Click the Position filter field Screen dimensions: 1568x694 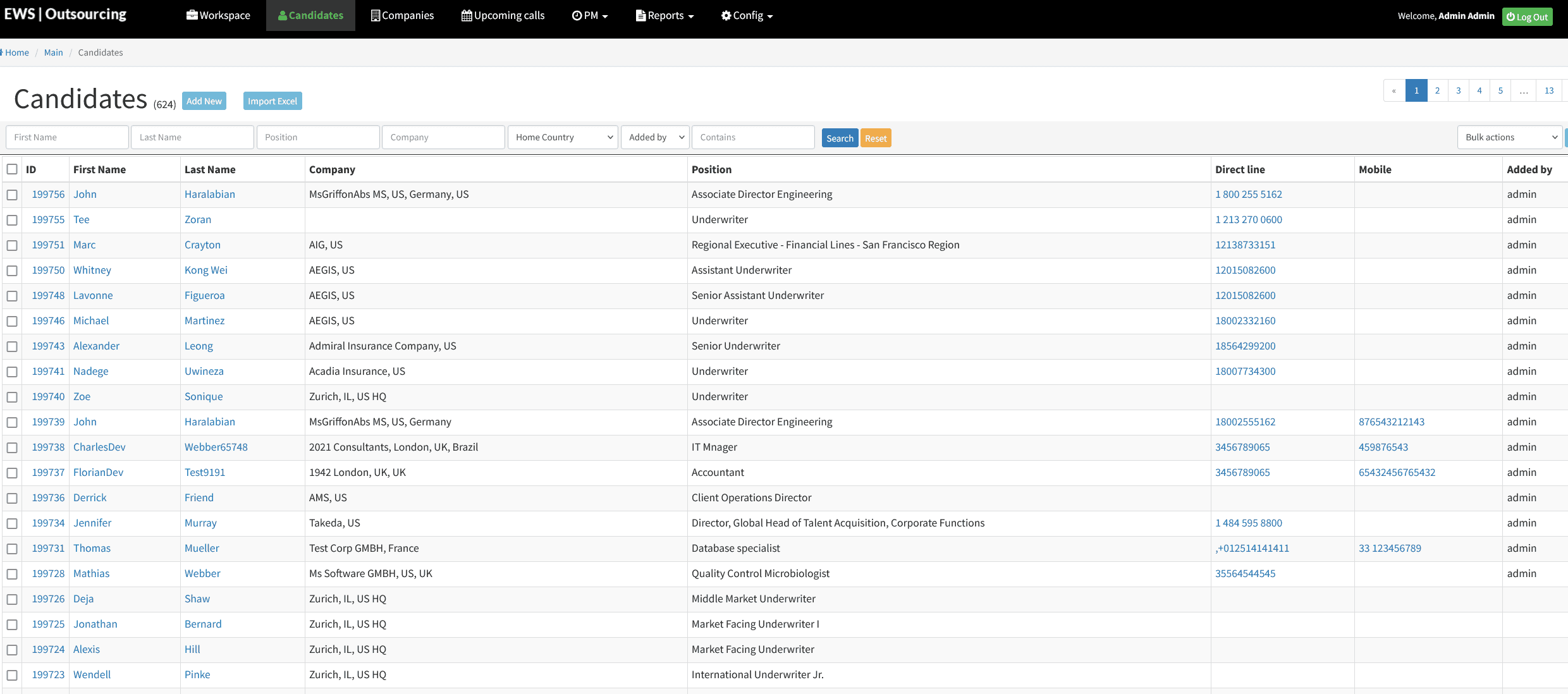point(318,137)
